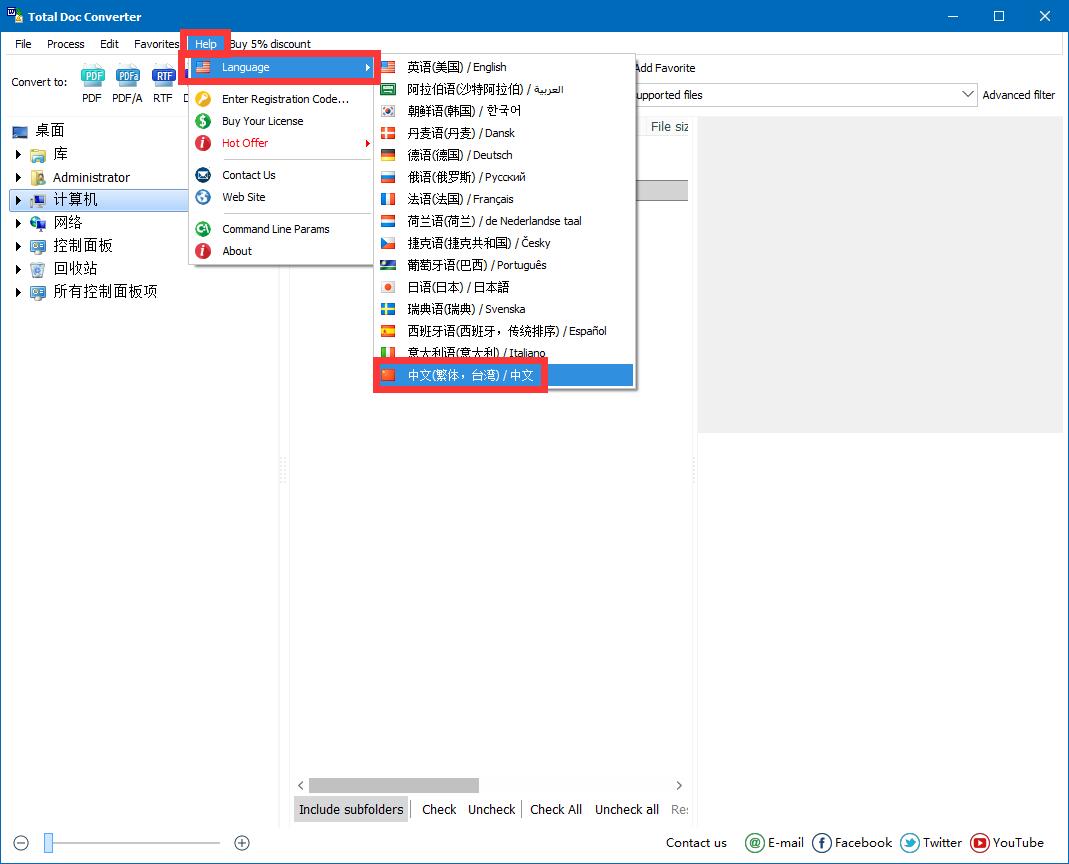The image size is (1069, 864).
Task: Open the Advanced filter link
Action: 1019,95
